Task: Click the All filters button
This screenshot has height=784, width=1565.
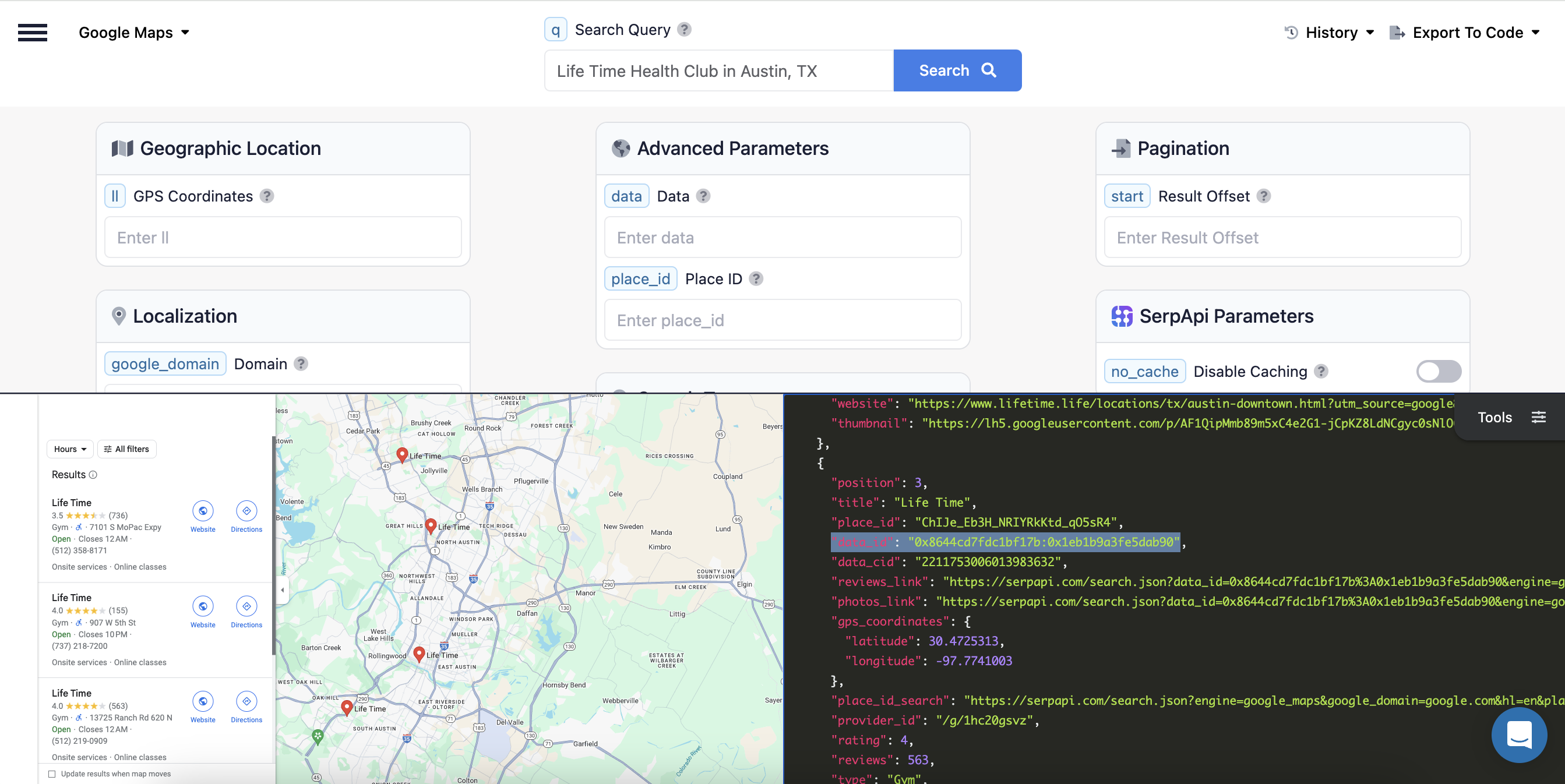Action: (x=126, y=448)
